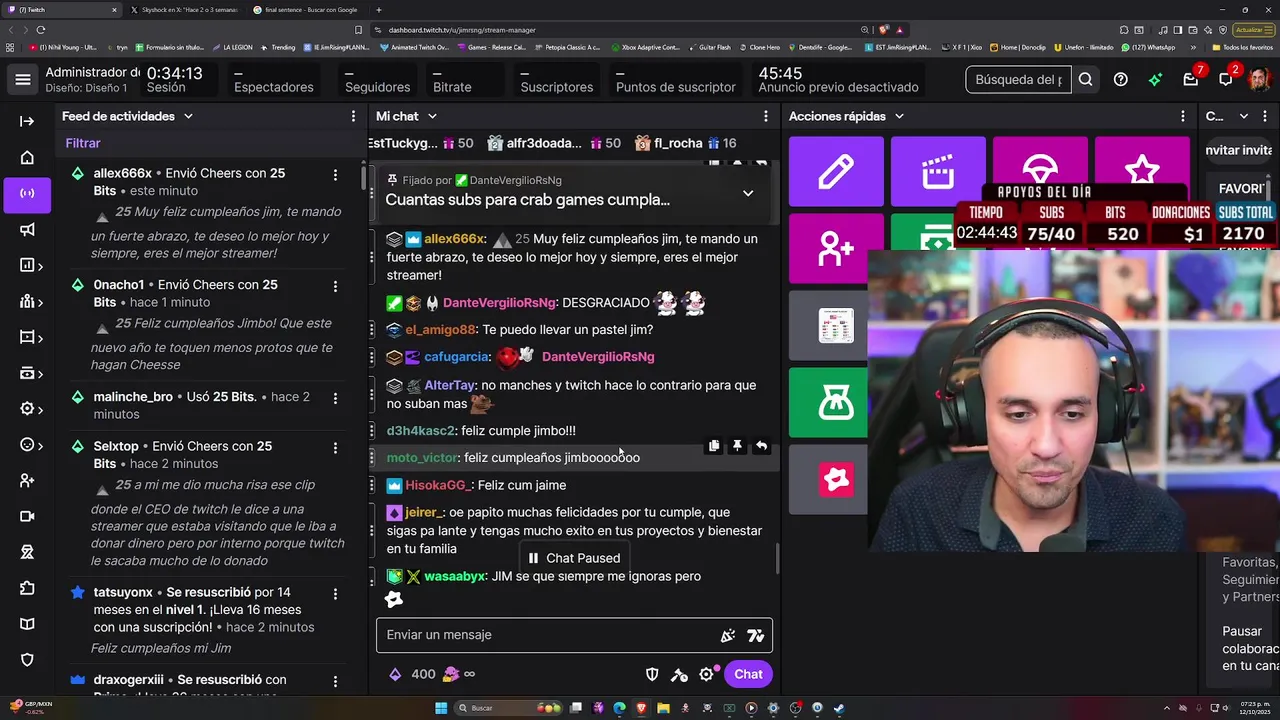The width and height of the screenshot is (1280, 720).
Task: Open the sword mod tools icon in chat
Action: 679,675
